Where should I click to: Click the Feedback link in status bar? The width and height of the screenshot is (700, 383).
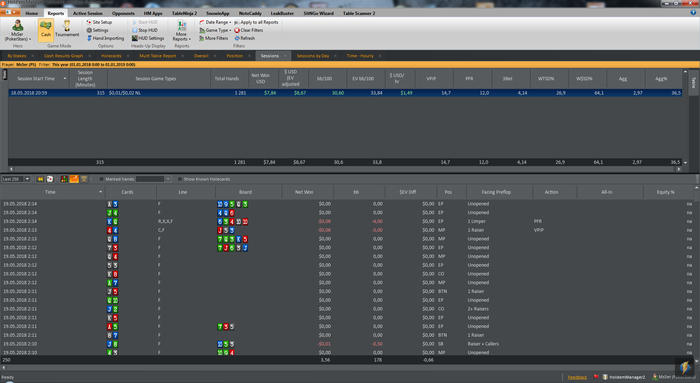(577, 377)
